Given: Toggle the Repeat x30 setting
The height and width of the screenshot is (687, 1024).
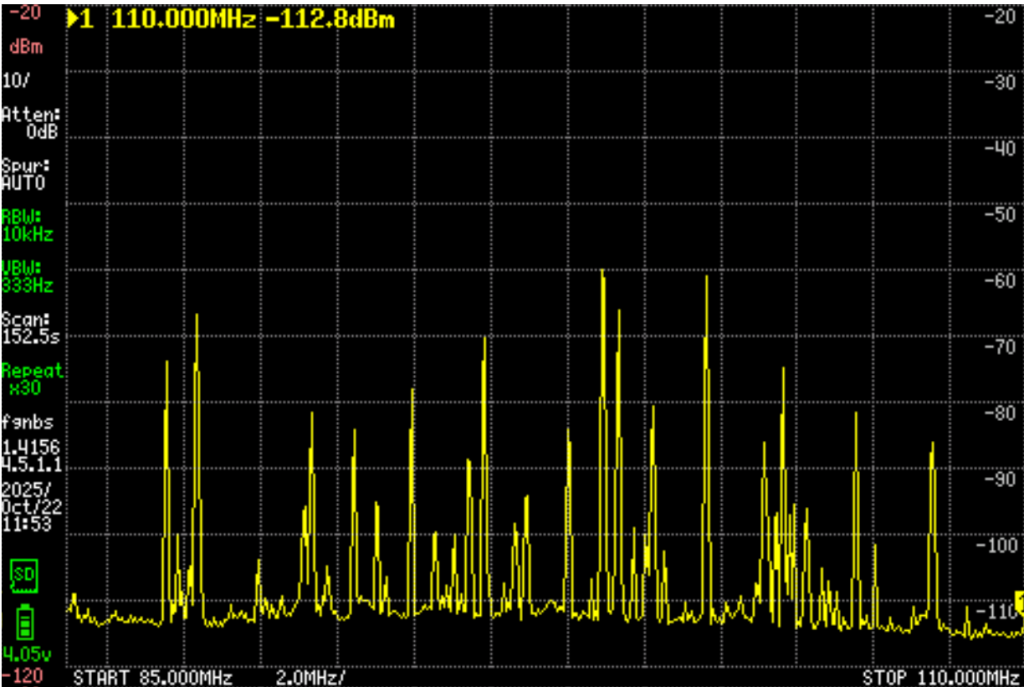Looking at the screenshot, I should (31, 379).
